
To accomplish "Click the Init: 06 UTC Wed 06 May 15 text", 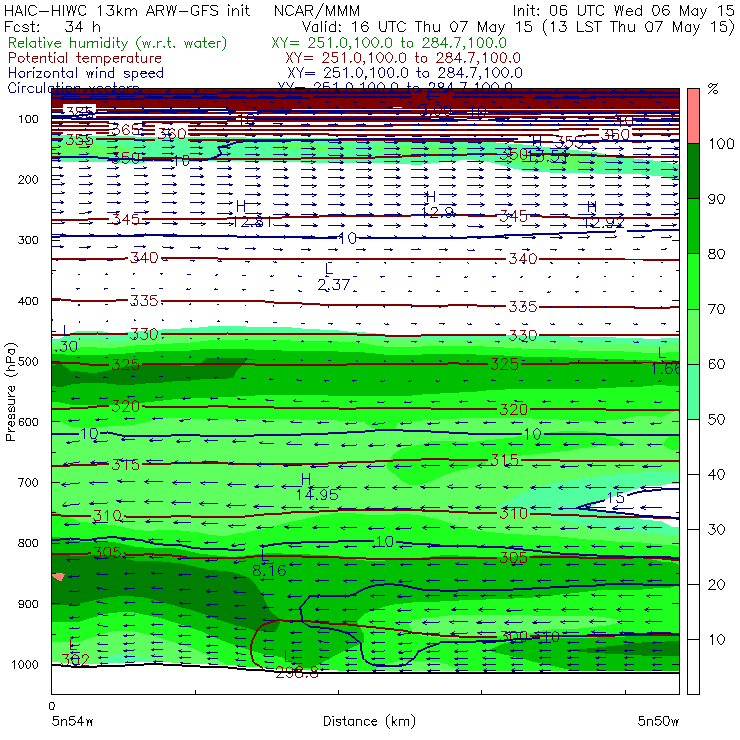I will coord(623,10).
